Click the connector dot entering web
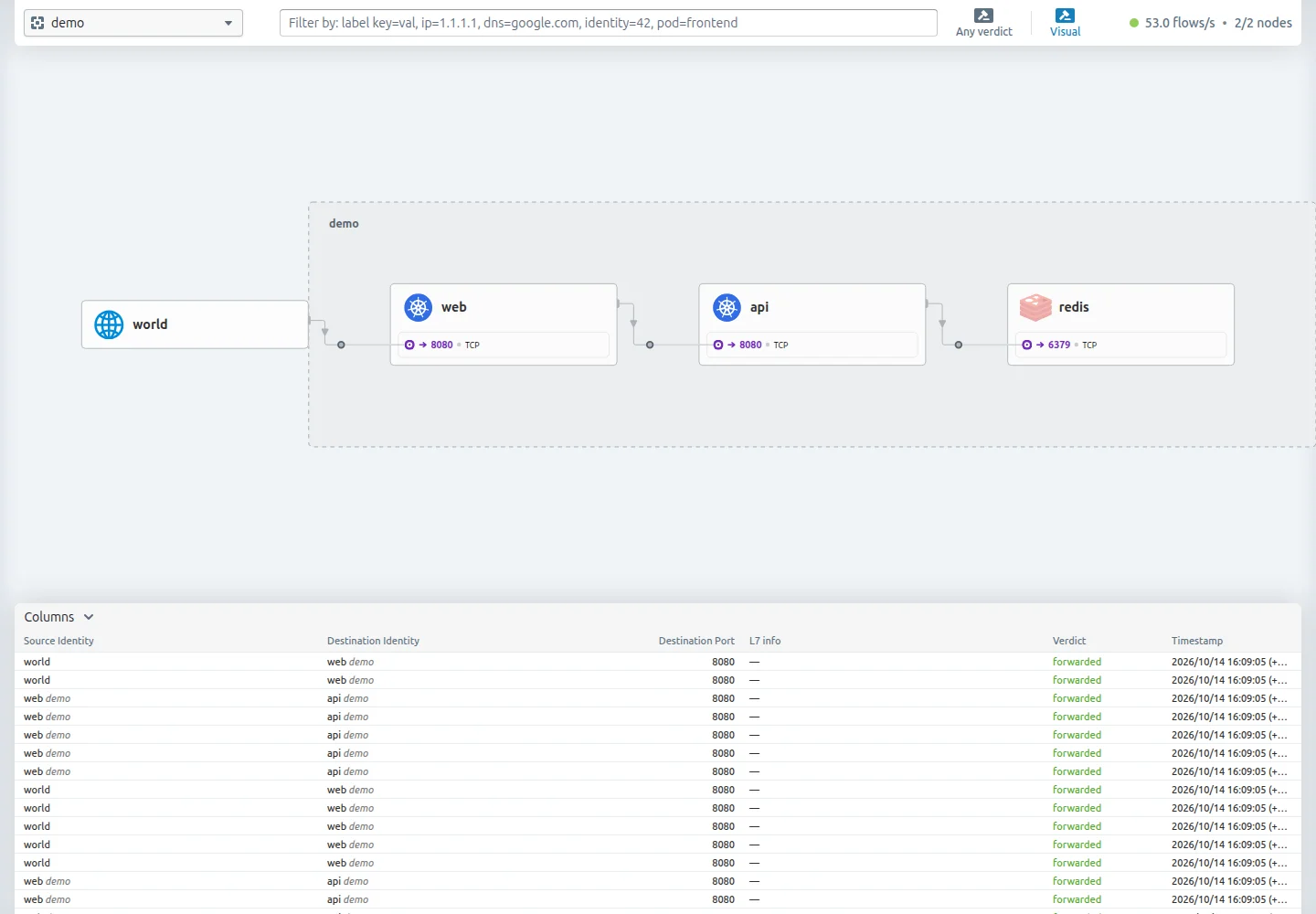The width and height of the screenshot is (1316, 914). 341,345
